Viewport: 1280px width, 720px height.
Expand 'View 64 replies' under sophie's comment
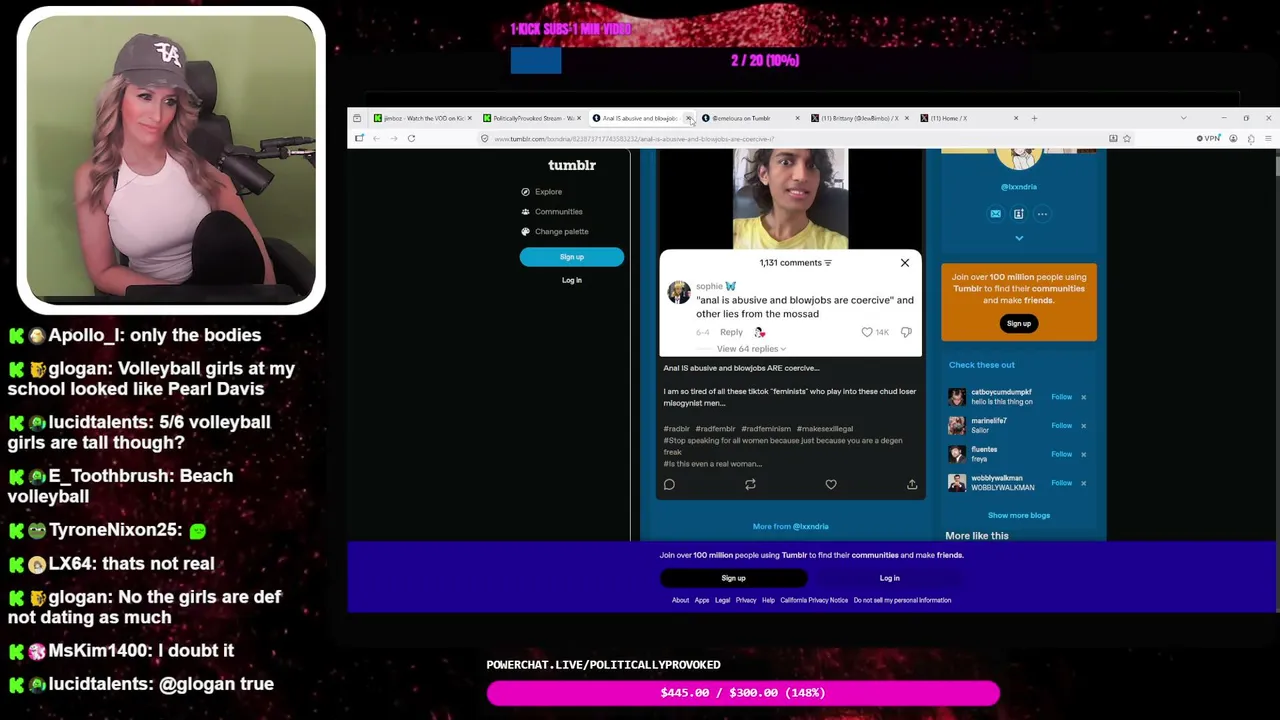[x=750, y=349]
